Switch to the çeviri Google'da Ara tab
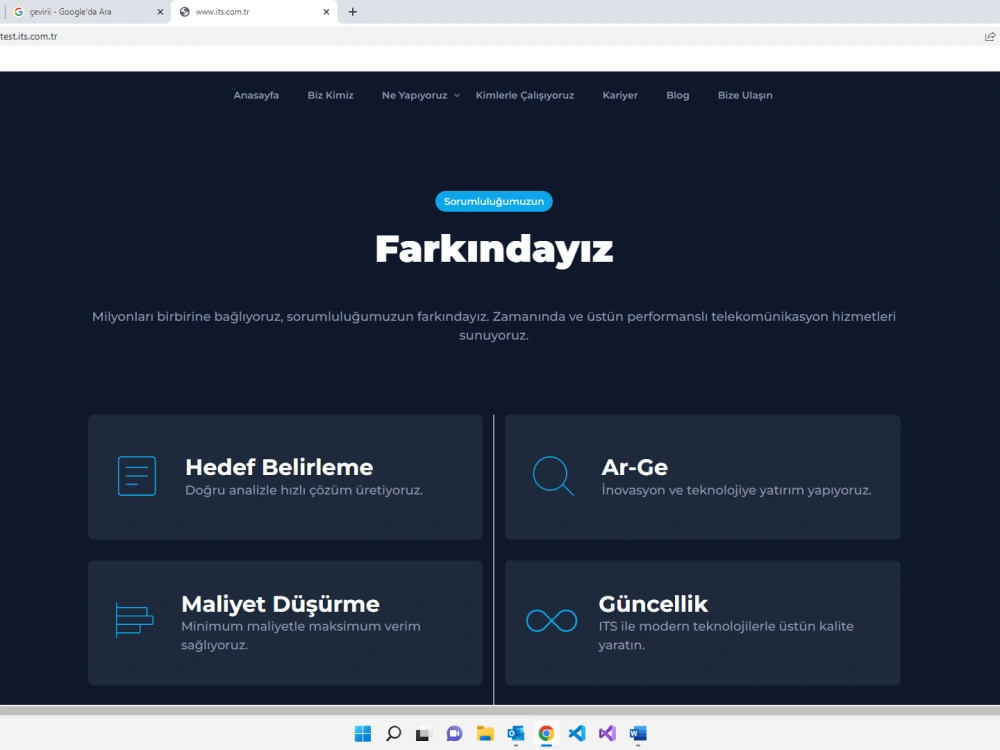Image resolution: width=1000 pixels, height=750 pixels. point(85,11)
